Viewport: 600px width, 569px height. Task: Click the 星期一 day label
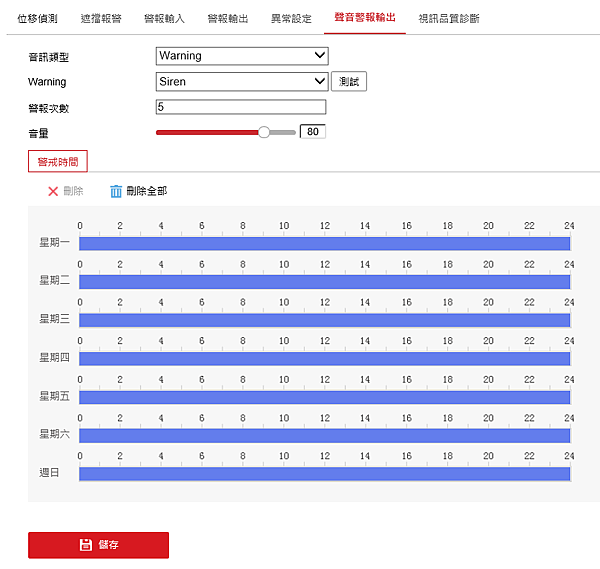tap(55, 242)
